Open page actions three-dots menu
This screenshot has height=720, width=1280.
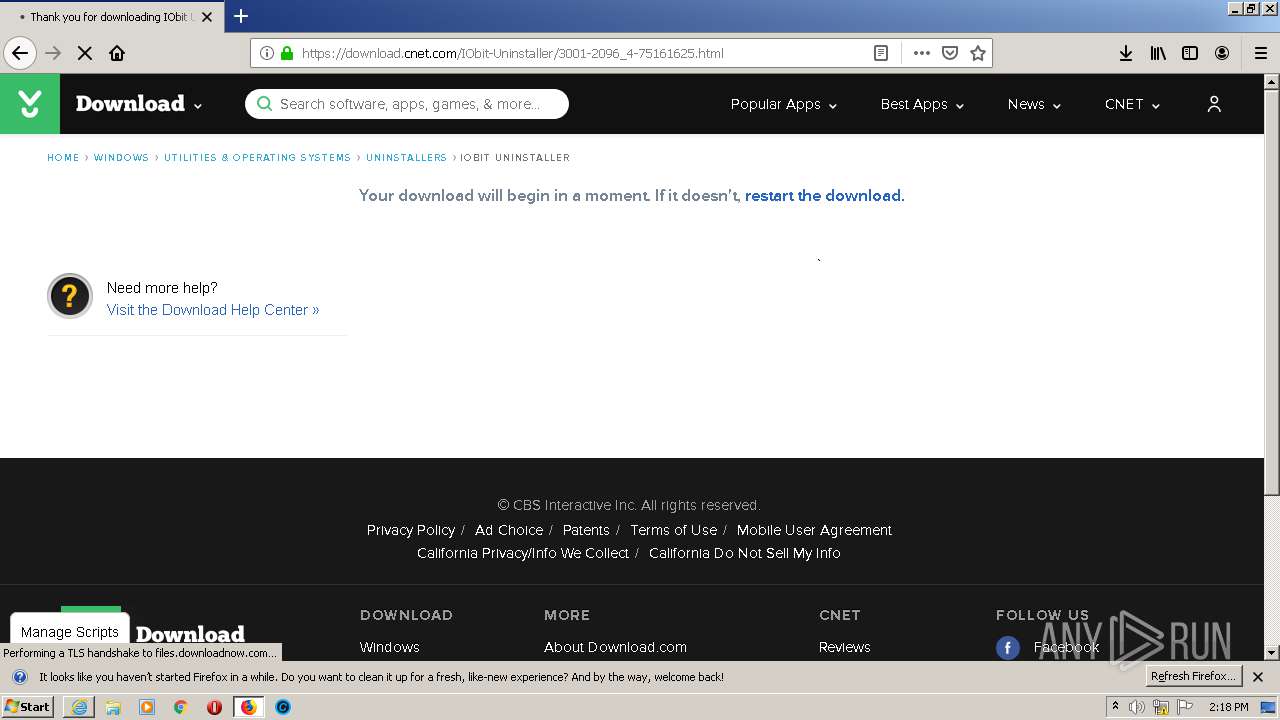pos(921,53)
